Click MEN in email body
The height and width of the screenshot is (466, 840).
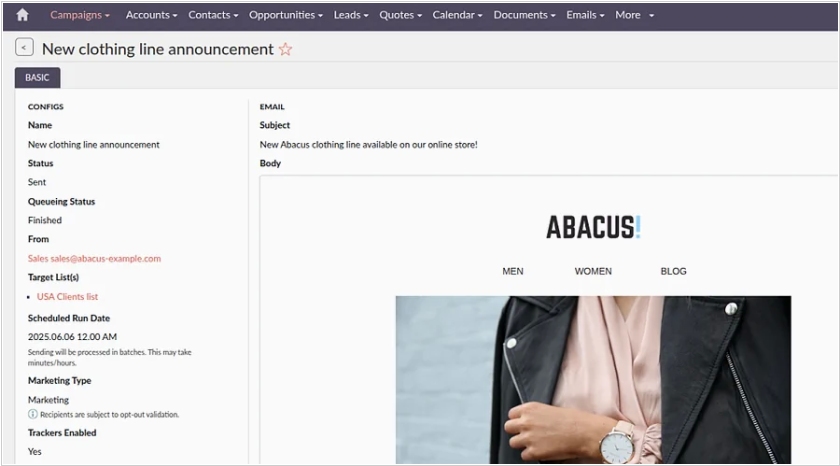click(513, 271)
